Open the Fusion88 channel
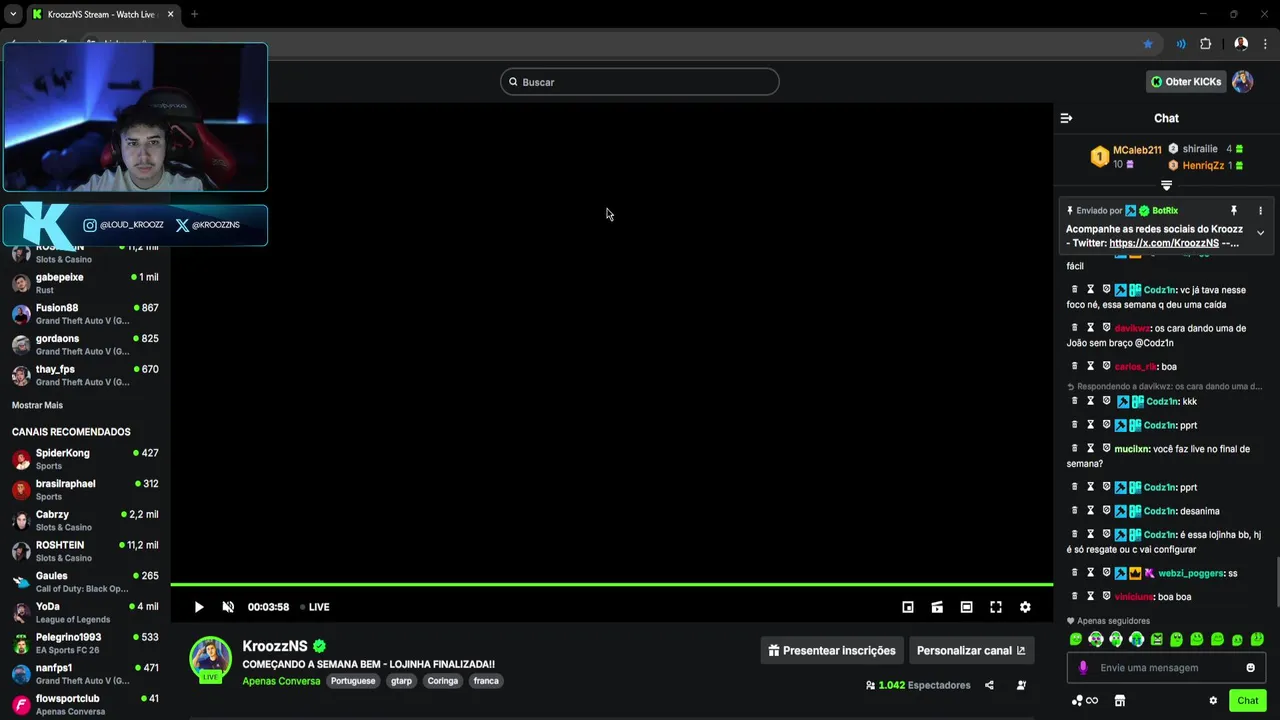Viewport: 1280px width, 720px height. 85,314
